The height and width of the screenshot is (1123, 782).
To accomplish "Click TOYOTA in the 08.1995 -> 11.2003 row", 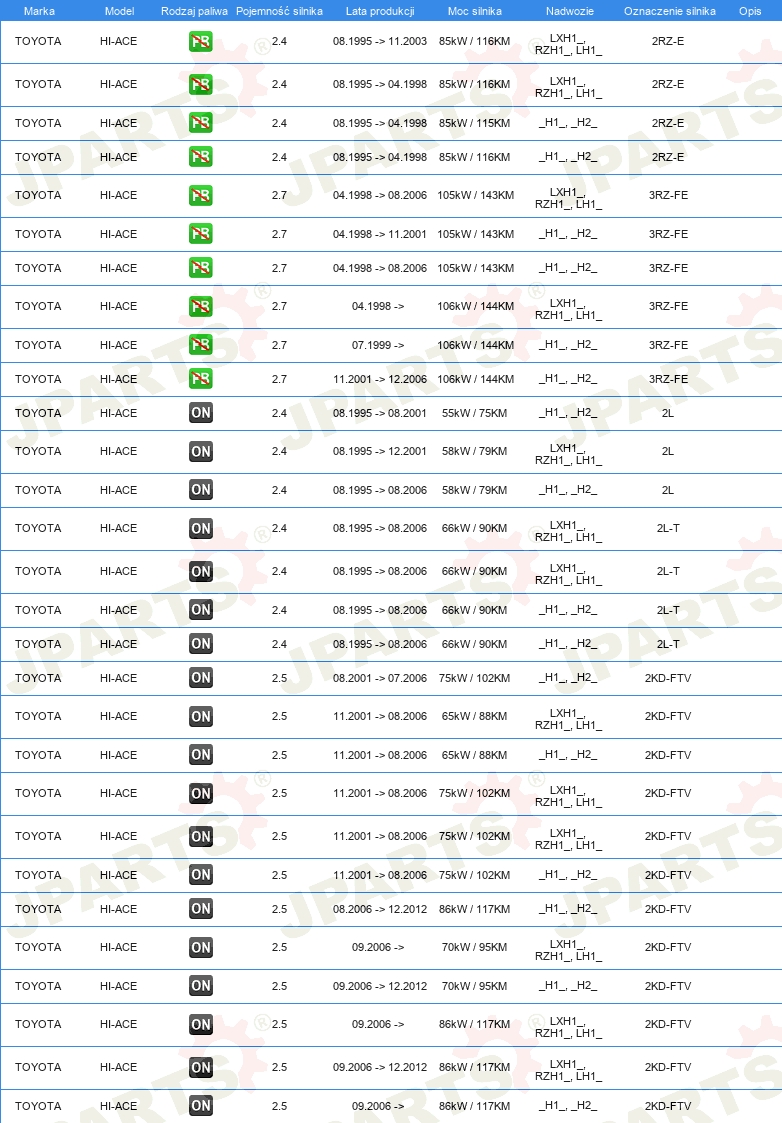I will [38, 42].
